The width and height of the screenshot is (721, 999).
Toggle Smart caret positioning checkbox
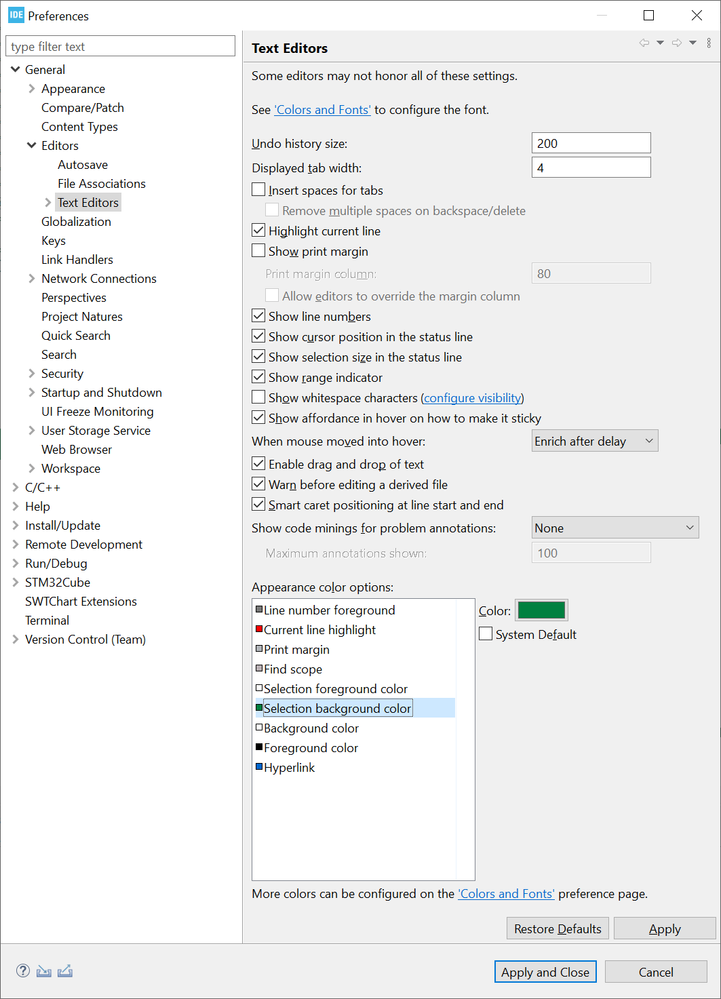(x=259, y=505)
